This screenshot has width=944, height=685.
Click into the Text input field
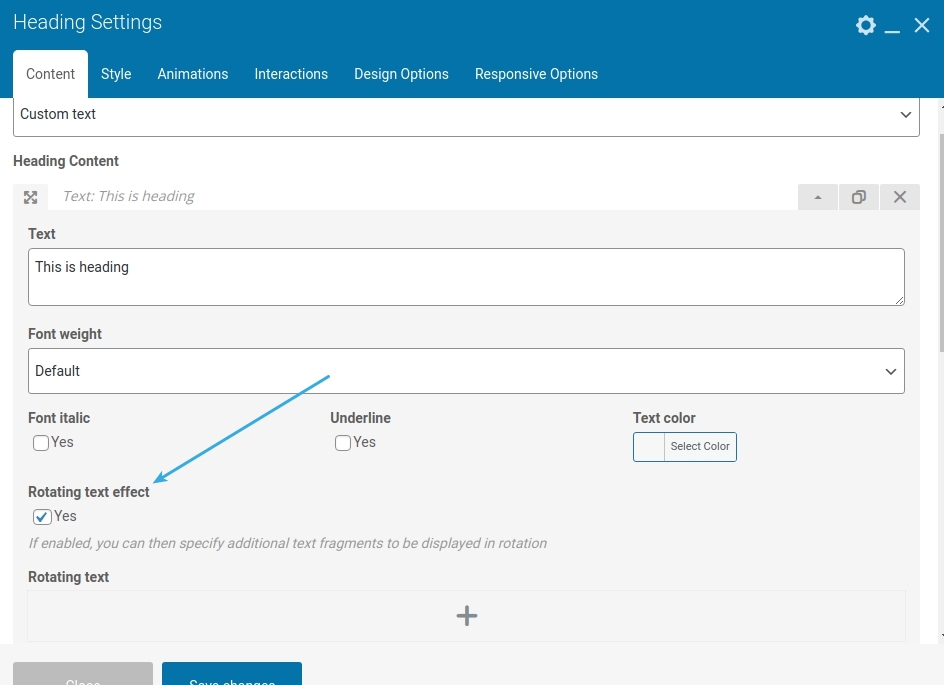click(466, 277)
